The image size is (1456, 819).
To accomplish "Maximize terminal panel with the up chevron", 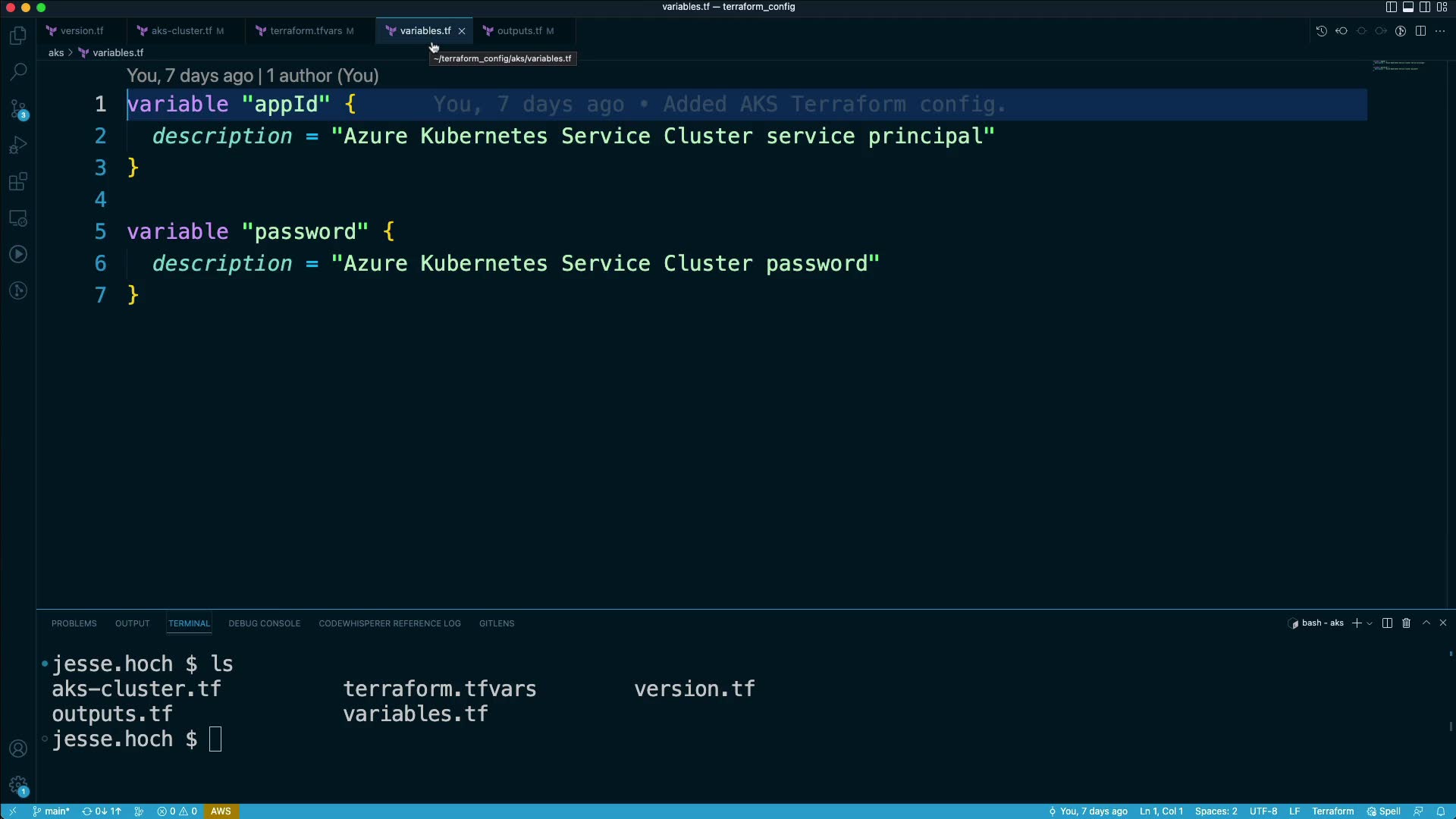I will 1426,623.
